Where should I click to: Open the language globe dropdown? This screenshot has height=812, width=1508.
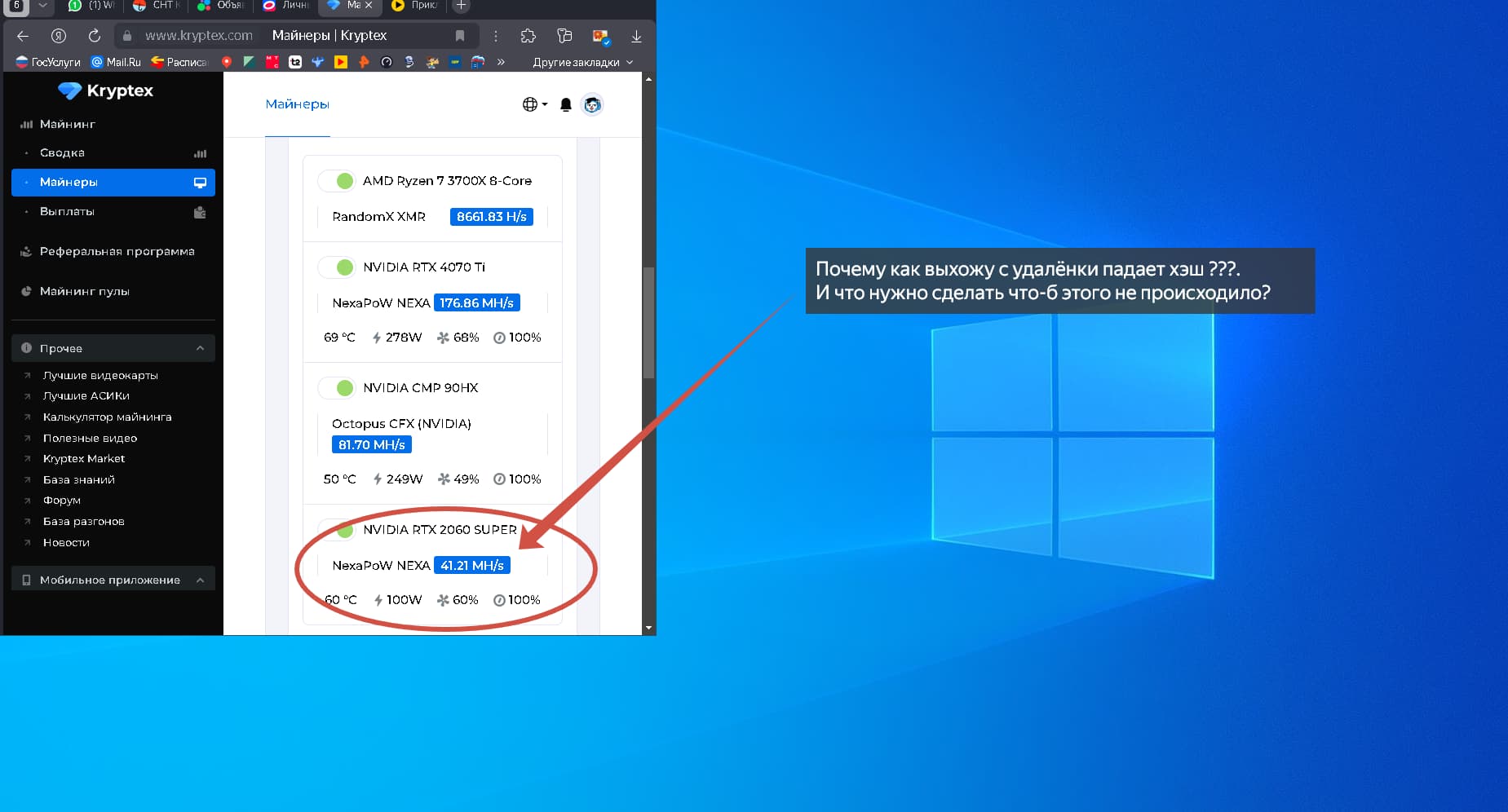click(534, 104)
